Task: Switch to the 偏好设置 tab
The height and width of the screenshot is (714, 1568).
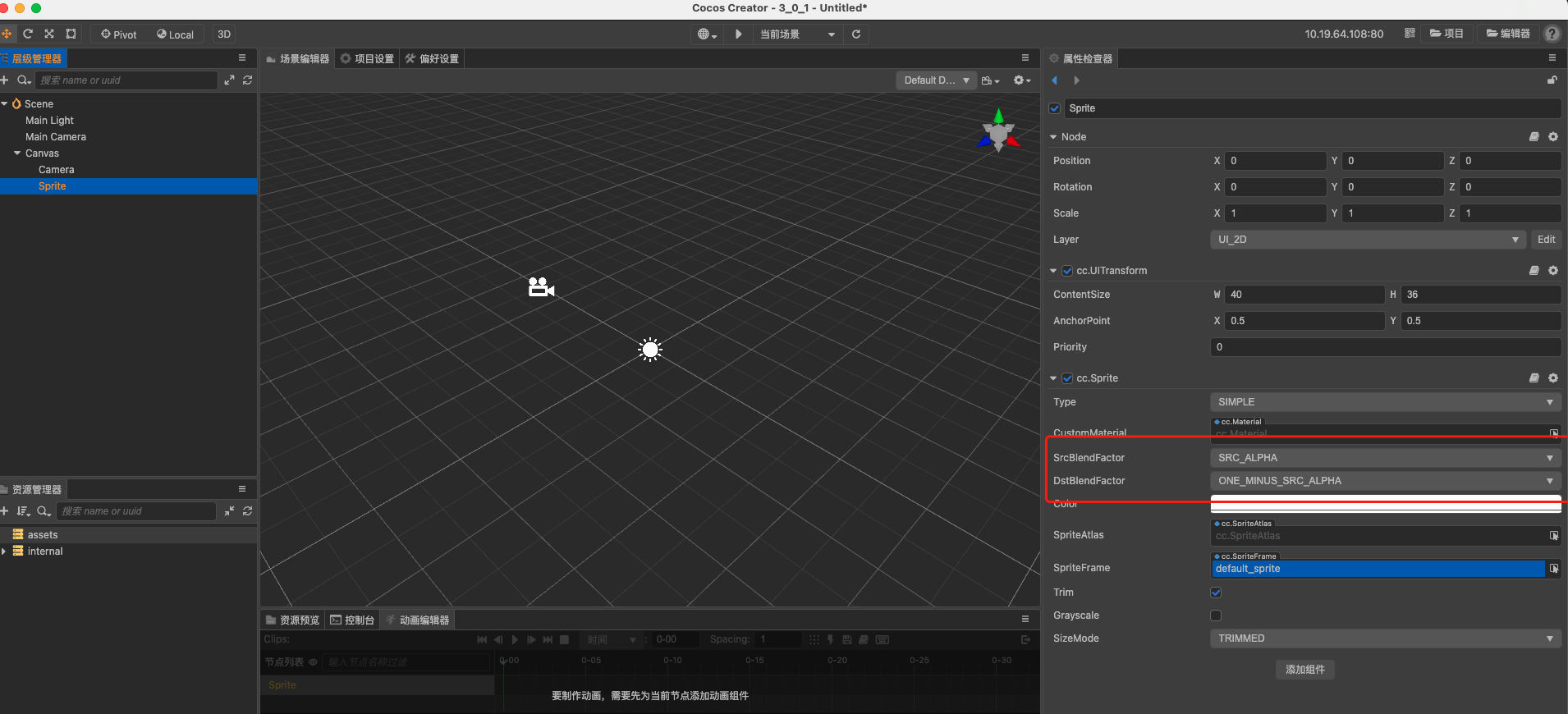Action: pyautogui.click(x=432, y=58)
